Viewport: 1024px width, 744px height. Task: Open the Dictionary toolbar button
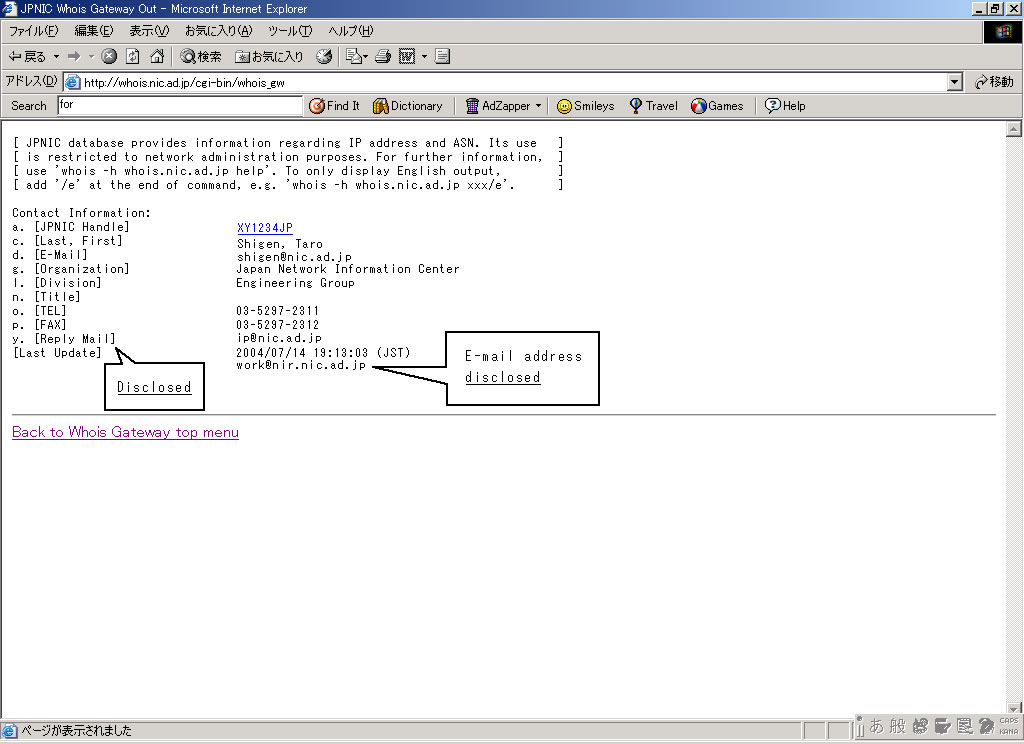pyautogui.click(x=408, y=106)
